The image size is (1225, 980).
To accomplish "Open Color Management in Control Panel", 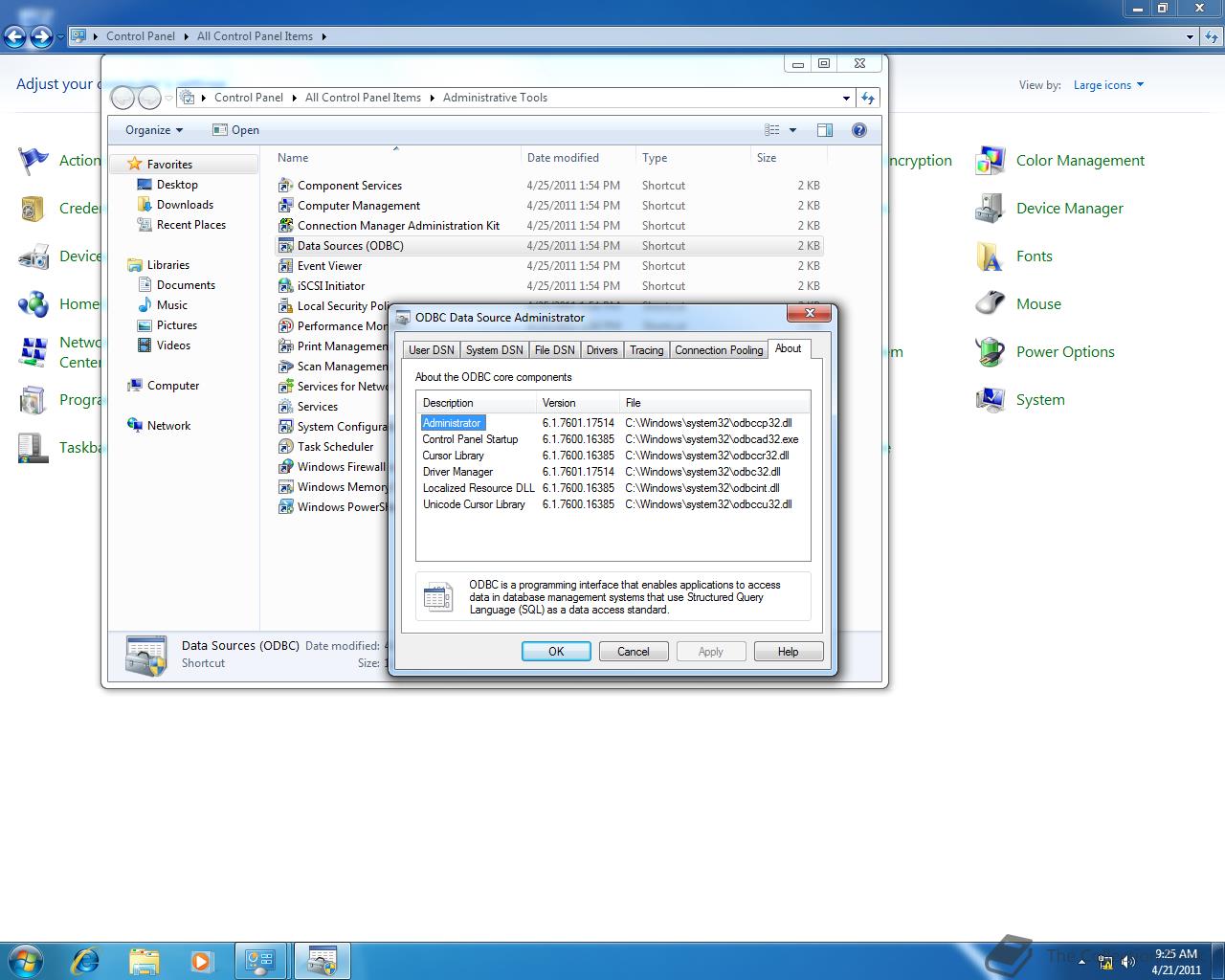I will [x=1080, y=161].
